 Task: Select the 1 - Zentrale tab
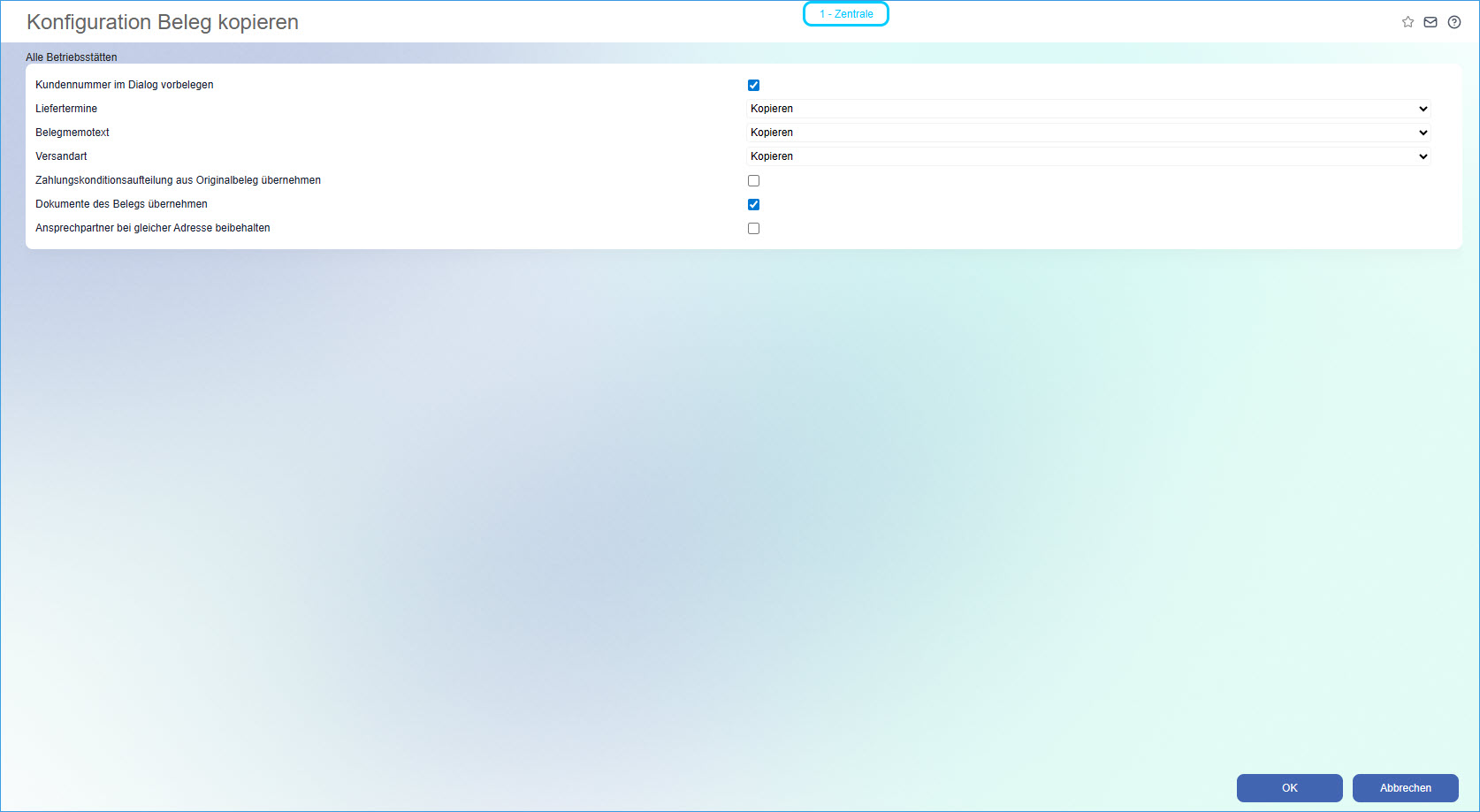point(846,14)
